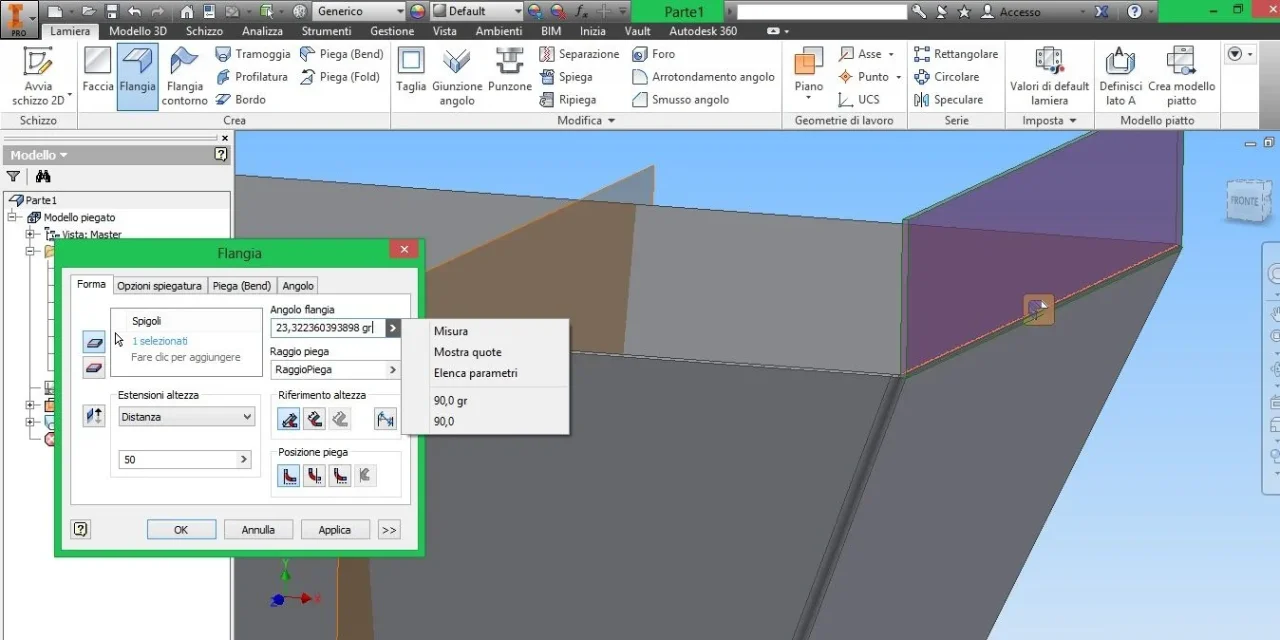Click the Crea modello piatto icon
The width and height of the screenshot is (1280, 640).
coord(1181,76)
